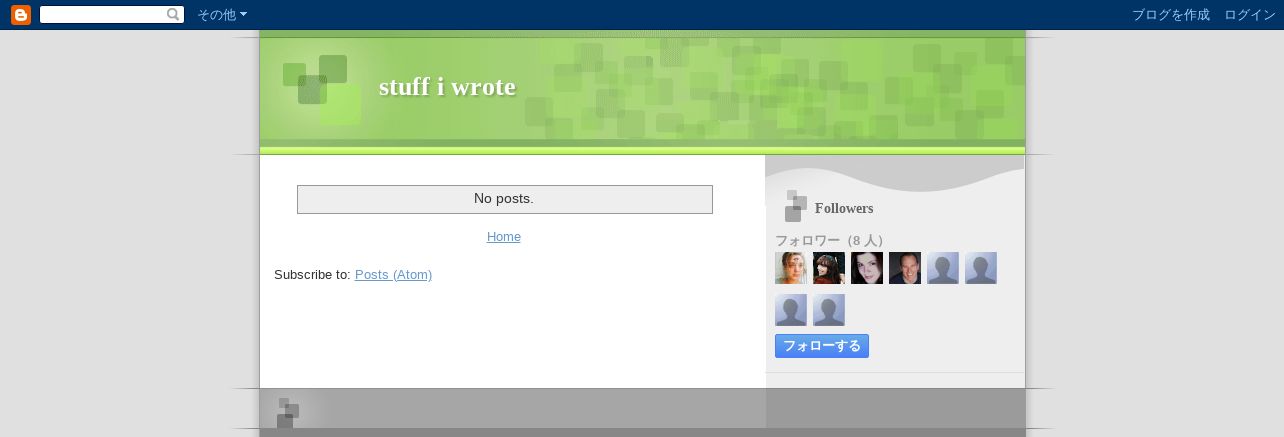This screenshot has width=1284, height=437.
Task: Open the ブログを作成 link
Action: click(1170, 15)
